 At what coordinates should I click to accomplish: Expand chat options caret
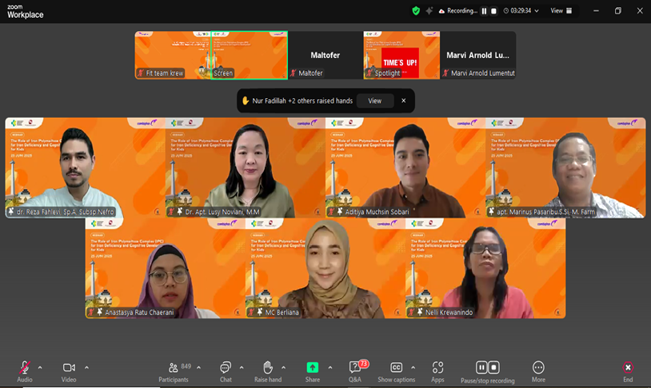[242, 367]
